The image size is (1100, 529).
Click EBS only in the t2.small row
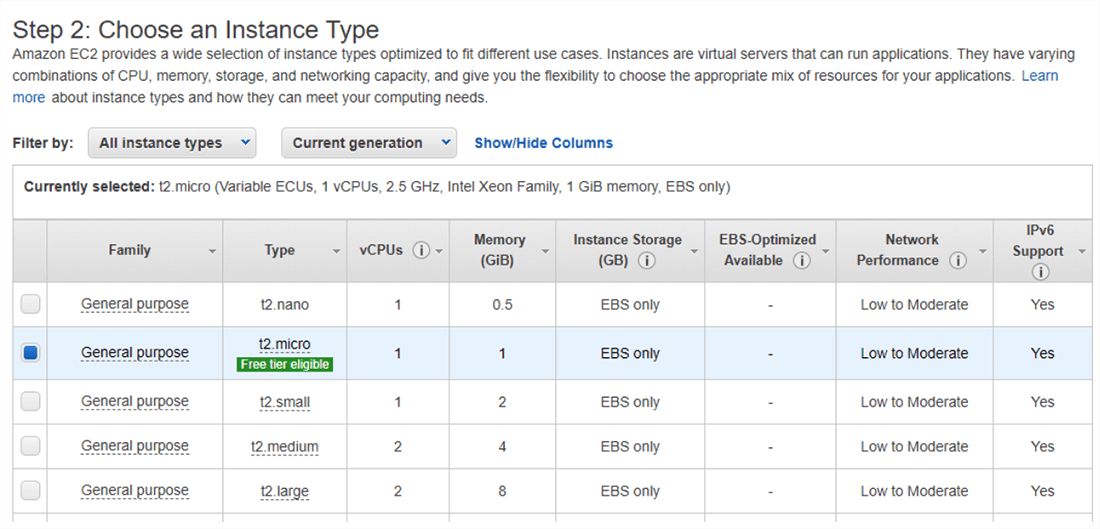630,402
